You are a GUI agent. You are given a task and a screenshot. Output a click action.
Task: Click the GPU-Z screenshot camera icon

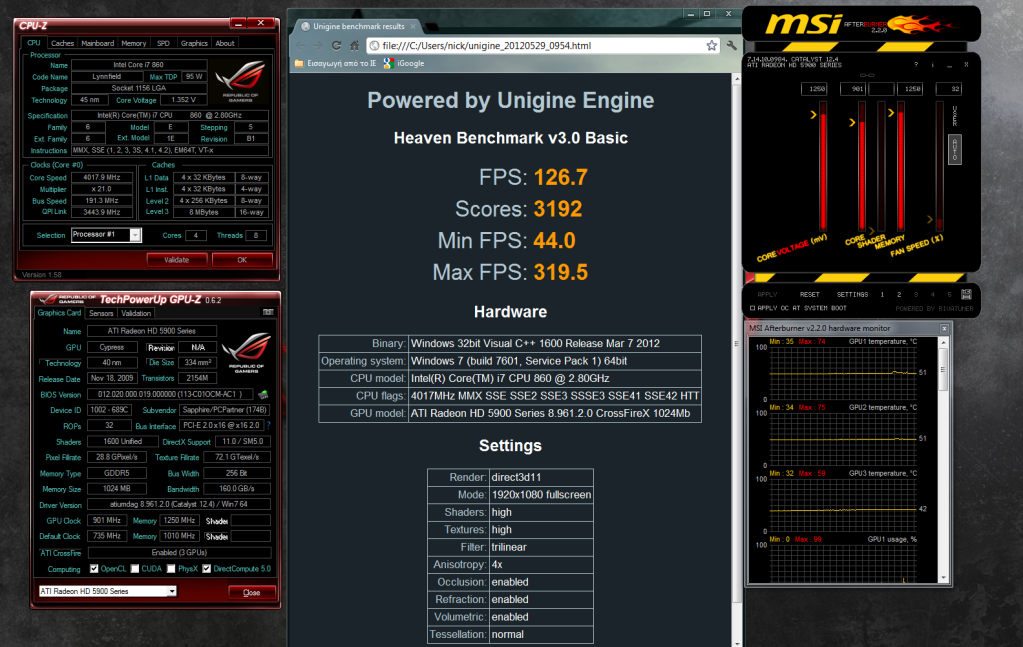[267, 312]
